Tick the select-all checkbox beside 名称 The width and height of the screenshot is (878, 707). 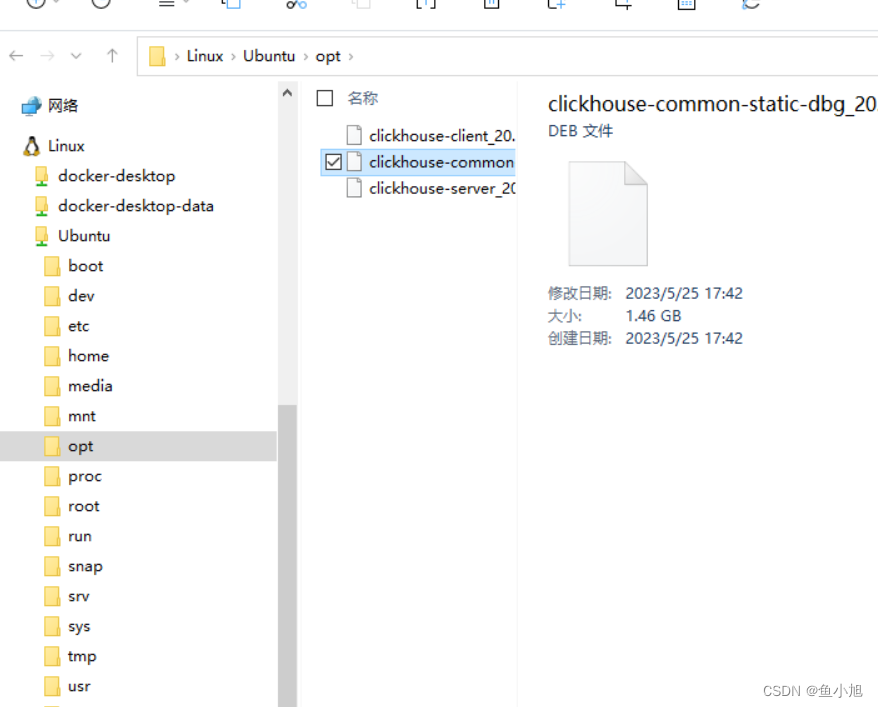(x=325, y=98)
